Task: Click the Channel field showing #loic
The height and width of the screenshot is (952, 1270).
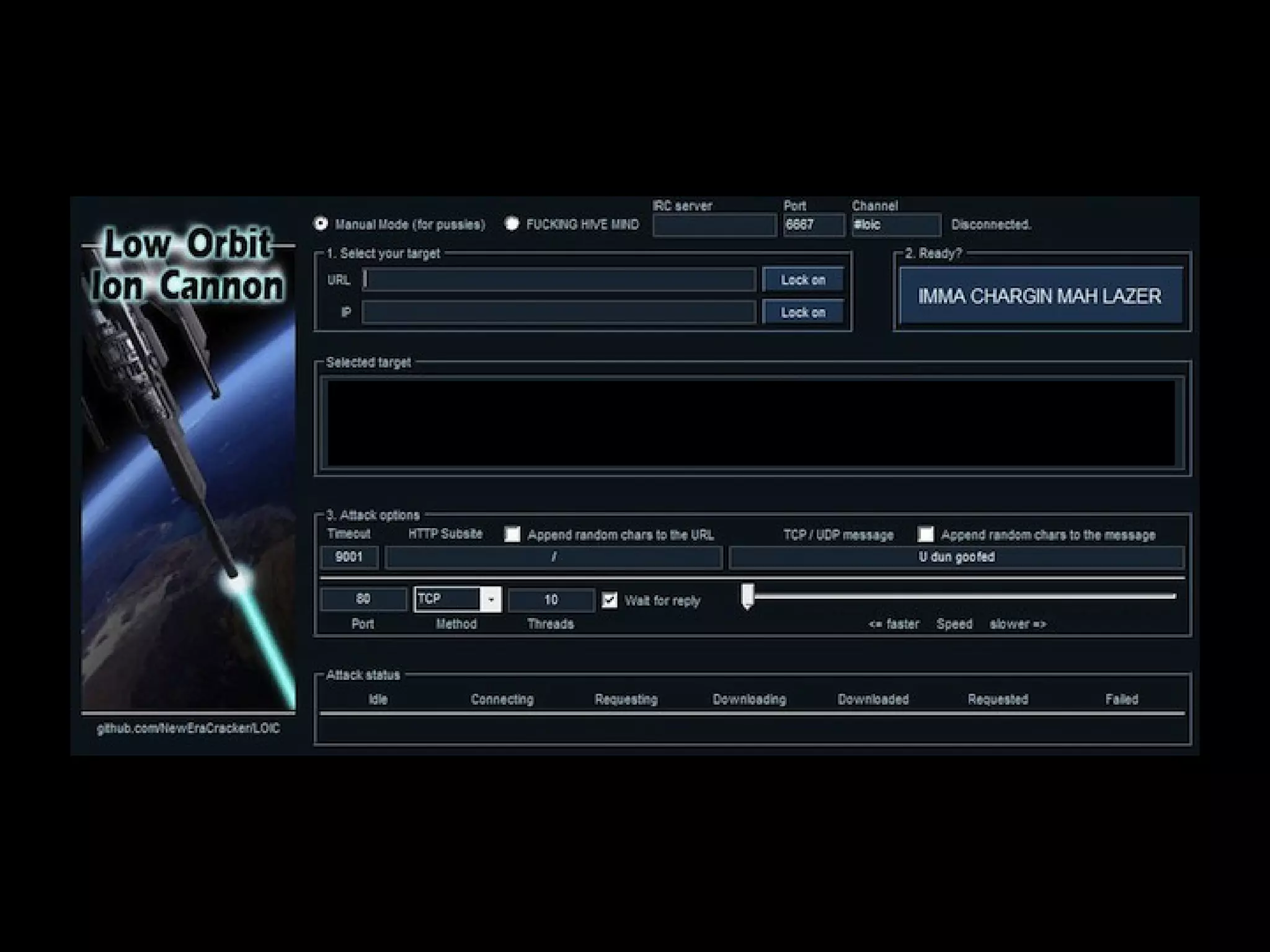Action: click(x=895, y=225)
